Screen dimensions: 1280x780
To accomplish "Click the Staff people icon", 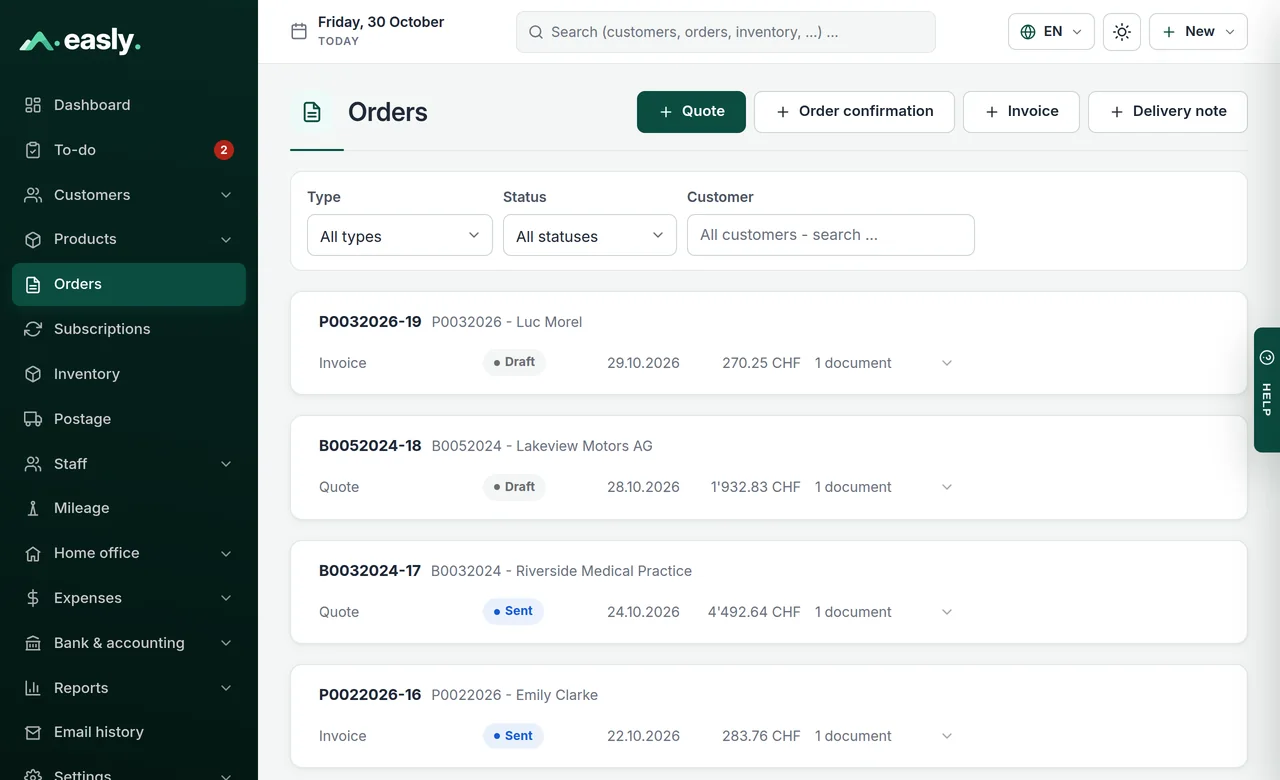I will point(33,464).
